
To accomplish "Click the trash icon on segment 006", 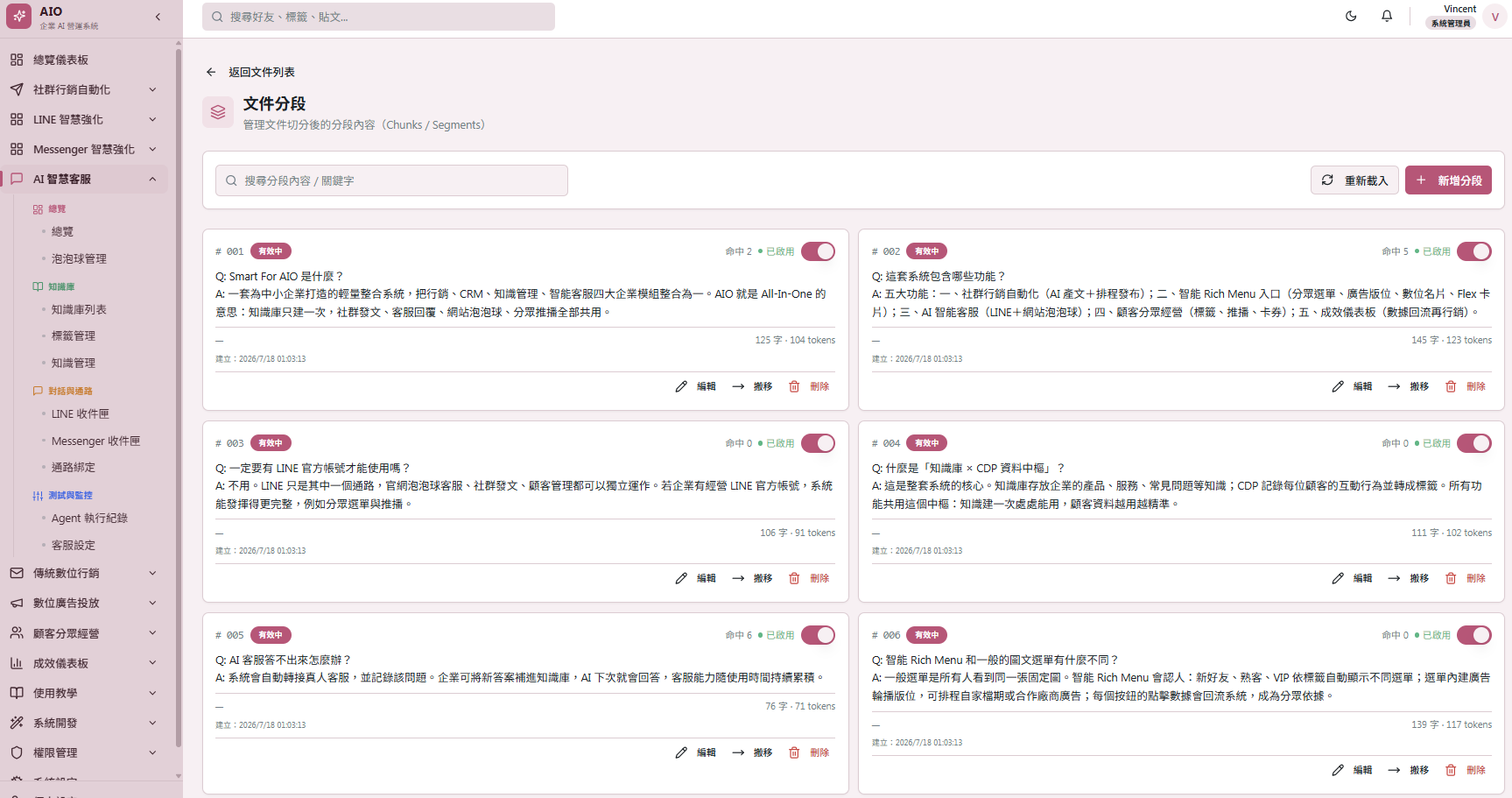I will tap(1451, 770).
